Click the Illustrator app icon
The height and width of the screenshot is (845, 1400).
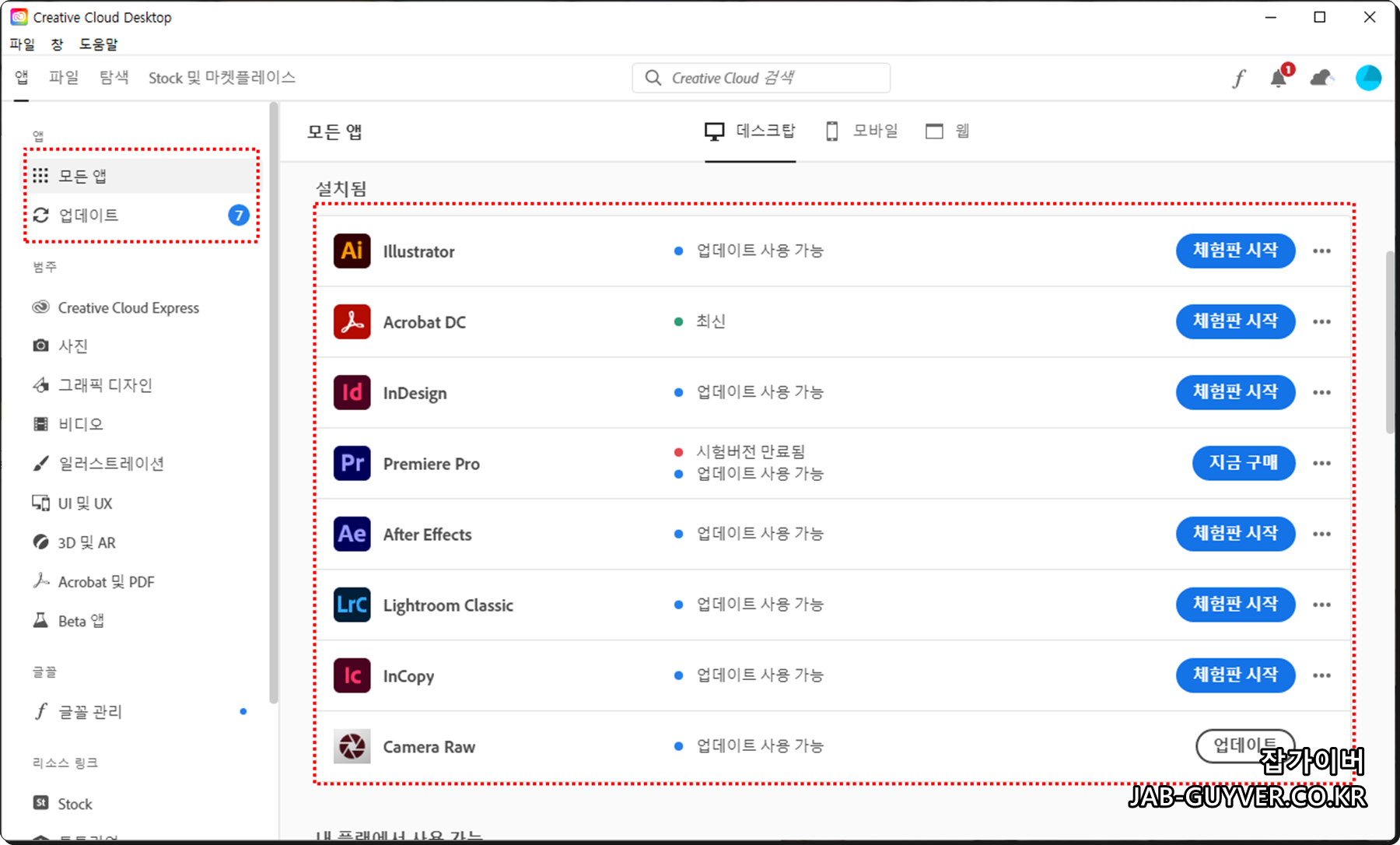pyautogui.click(x=352, y=251)
